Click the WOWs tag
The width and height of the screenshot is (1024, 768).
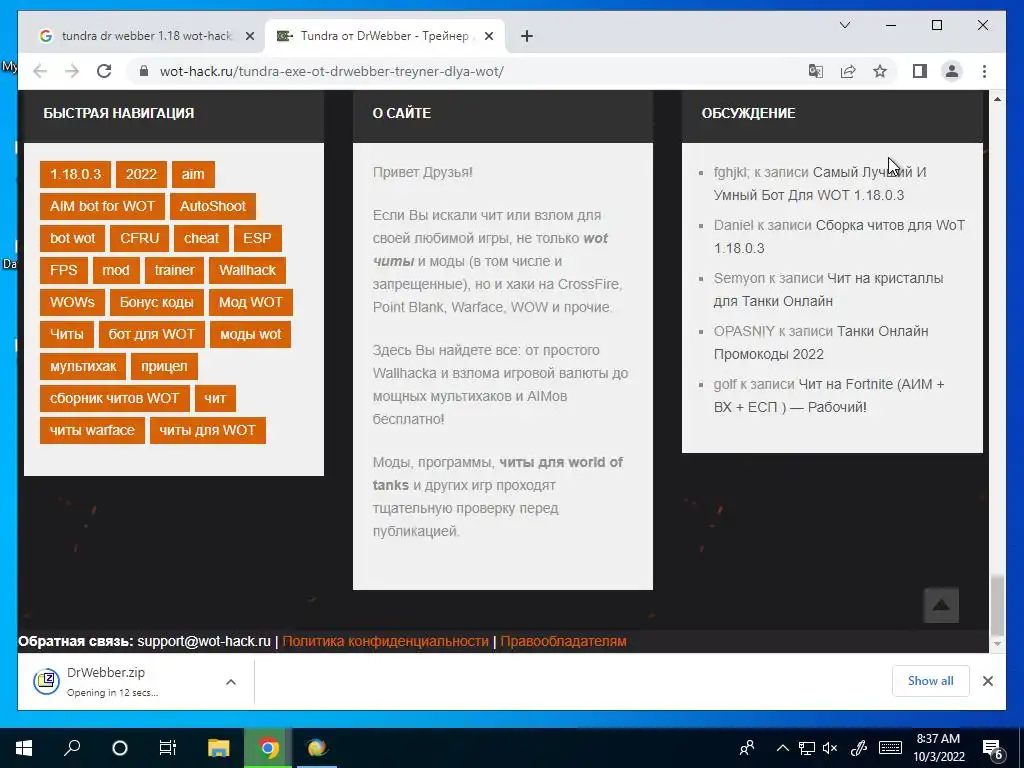[x=72, y=302]
